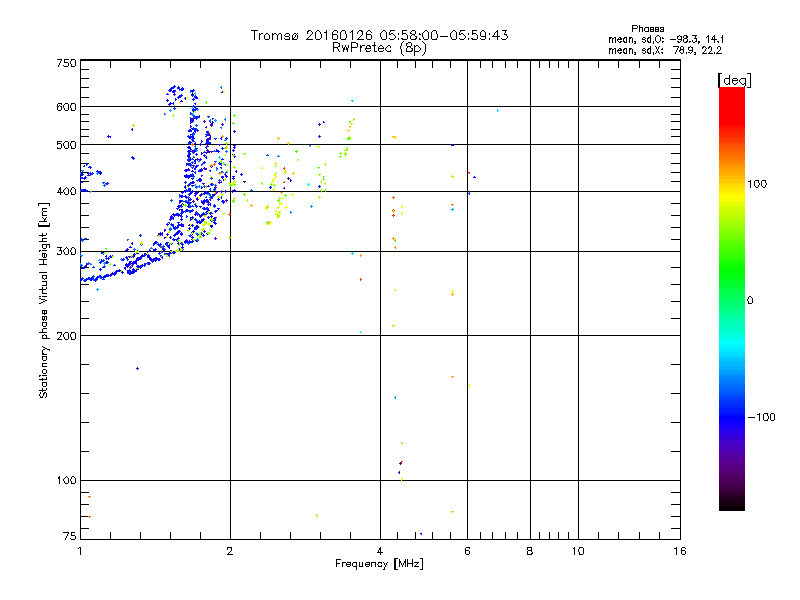Click the y-axis tick label '500'
Image resolution: width=800 pixels, height=600 pixels.
pos(67,145)
